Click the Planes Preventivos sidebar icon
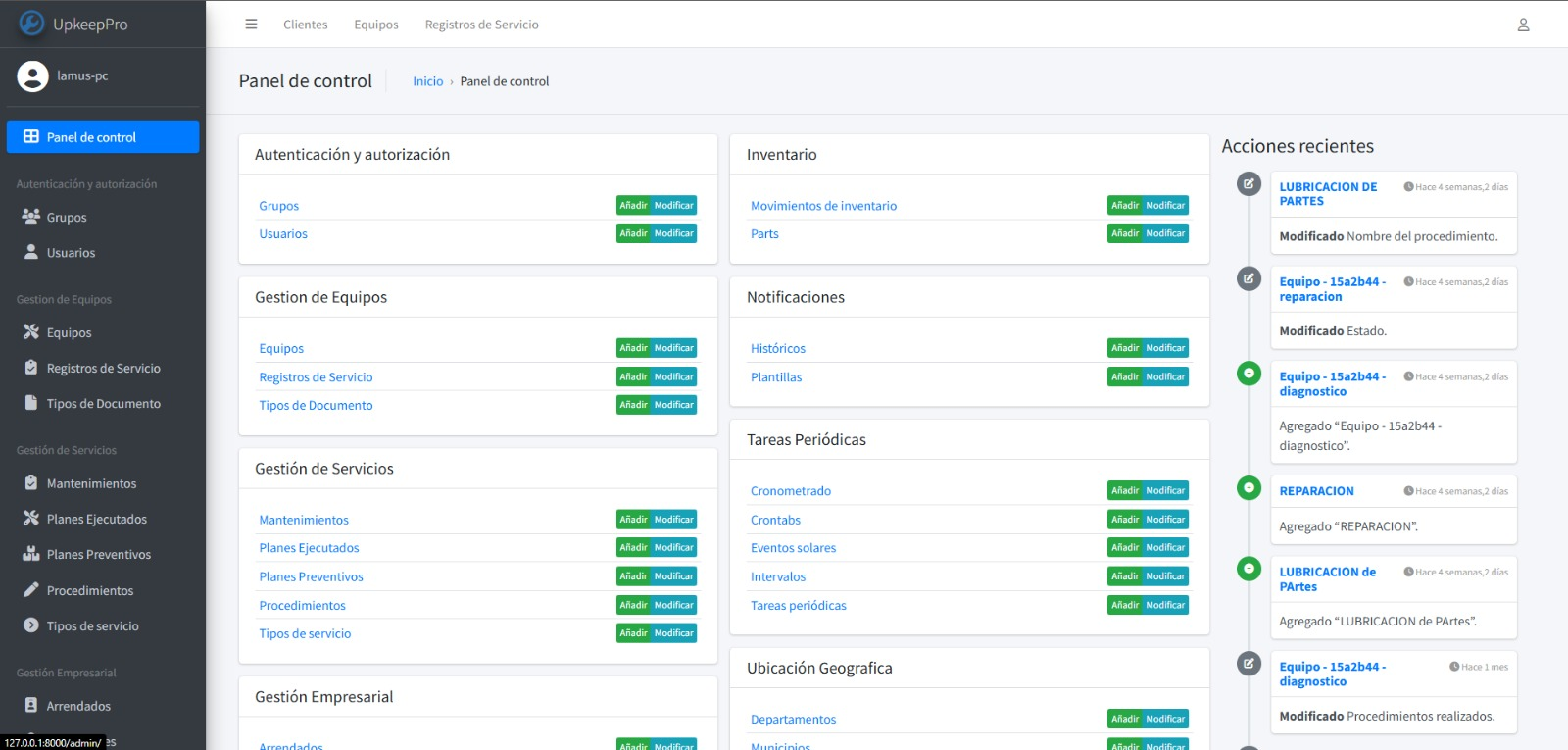This screenshot has height=750, width=1568. 31,554
